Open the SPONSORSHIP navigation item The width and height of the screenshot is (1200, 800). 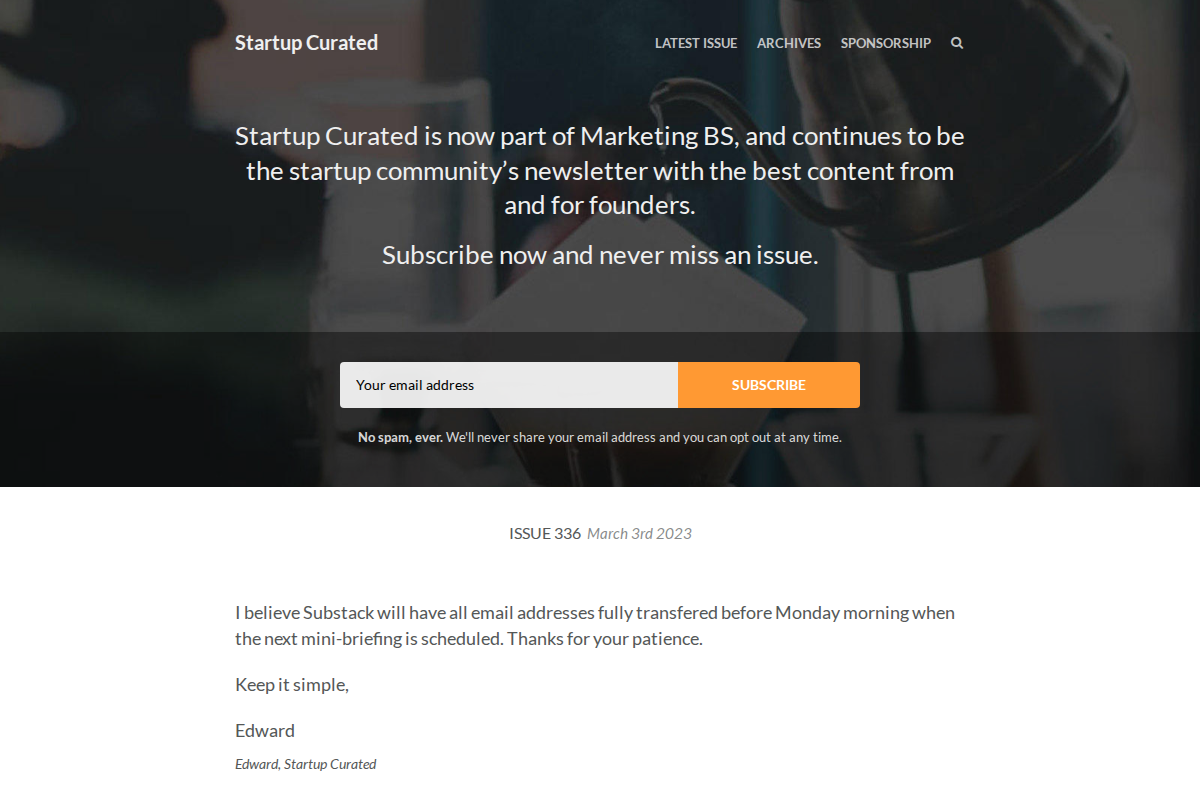[x=885, y=43]
